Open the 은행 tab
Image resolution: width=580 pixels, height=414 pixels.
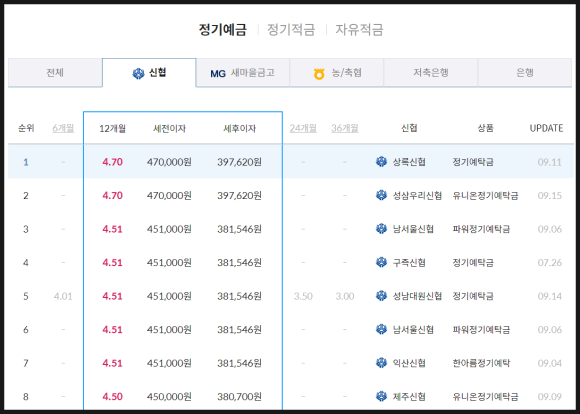(x=525, y=73)
